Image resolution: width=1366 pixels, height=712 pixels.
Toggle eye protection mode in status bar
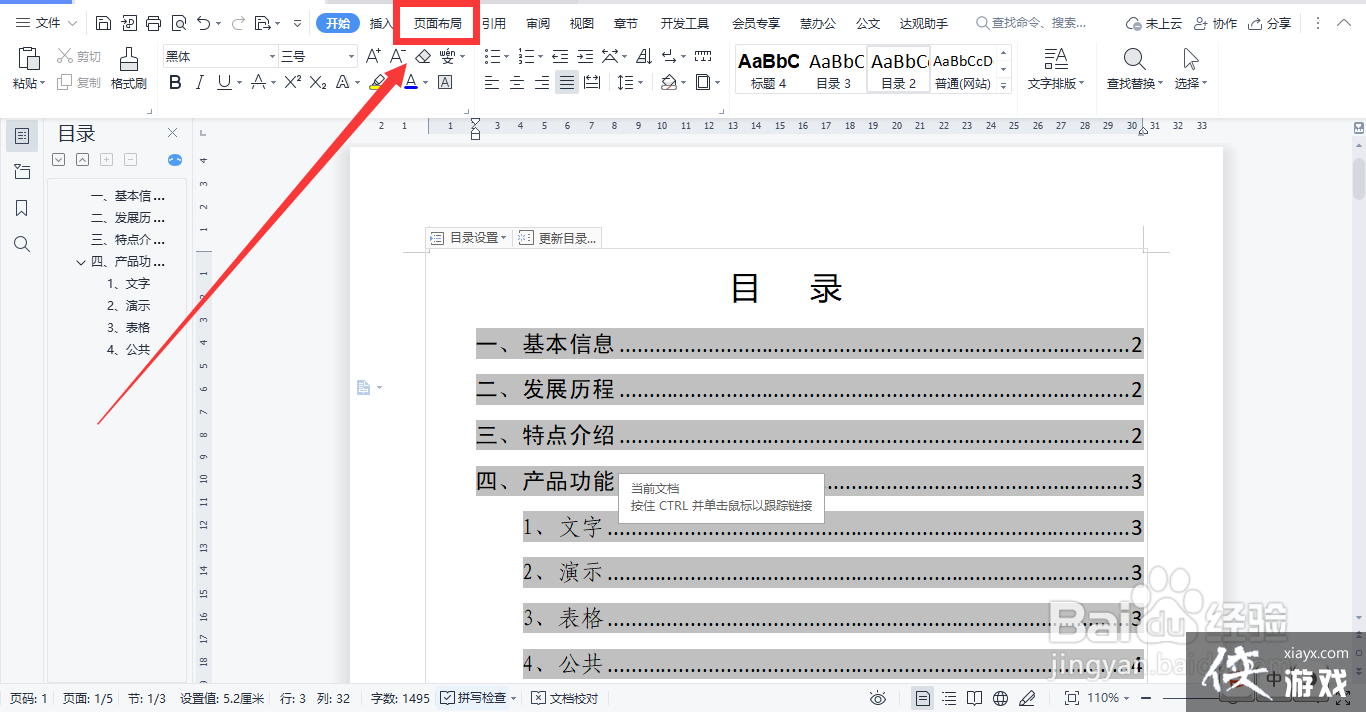pyautogui.click(x=878, y=698)
